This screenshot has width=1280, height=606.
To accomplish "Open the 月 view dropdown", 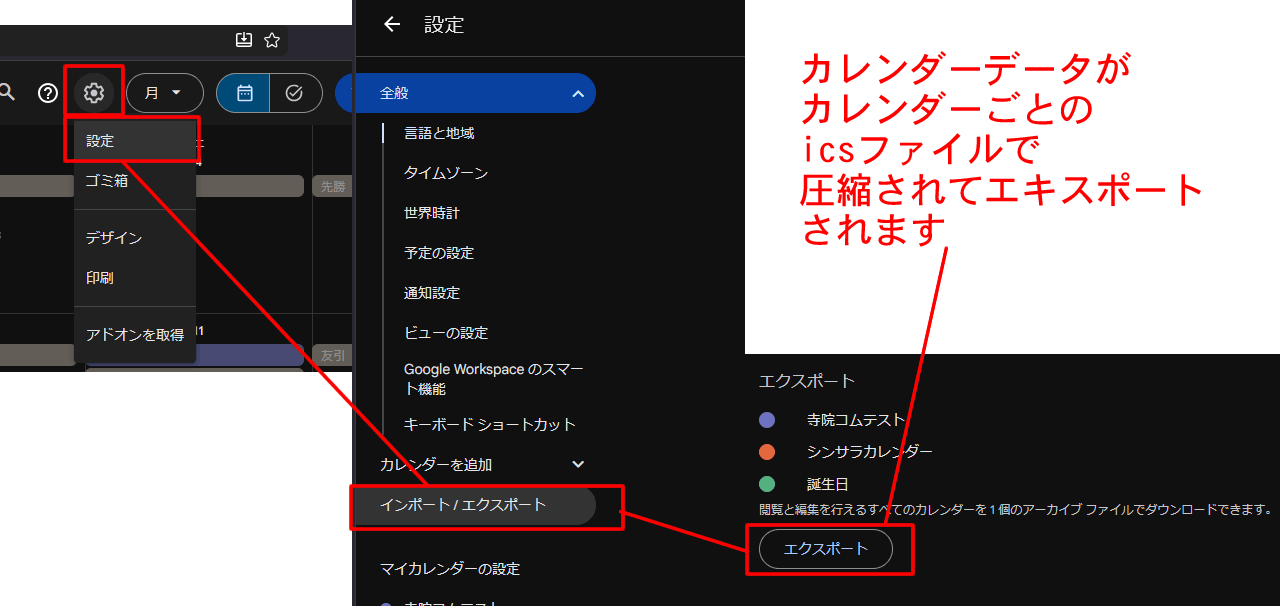I will 164,93.
